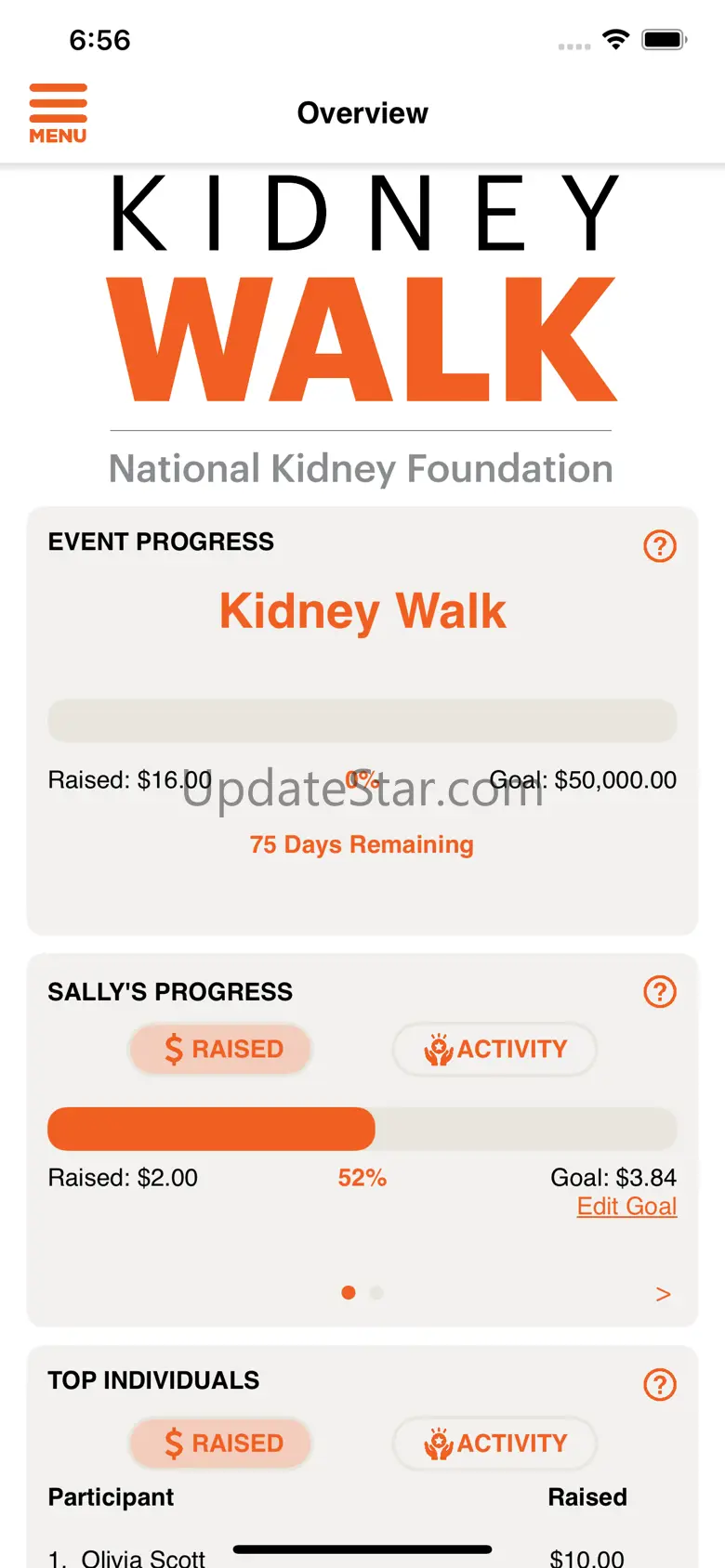This screenshot has height=1568, width=725.
Task: Jump to second page dot indicator
Action: pyautogui.click(x=376, y=1292)
